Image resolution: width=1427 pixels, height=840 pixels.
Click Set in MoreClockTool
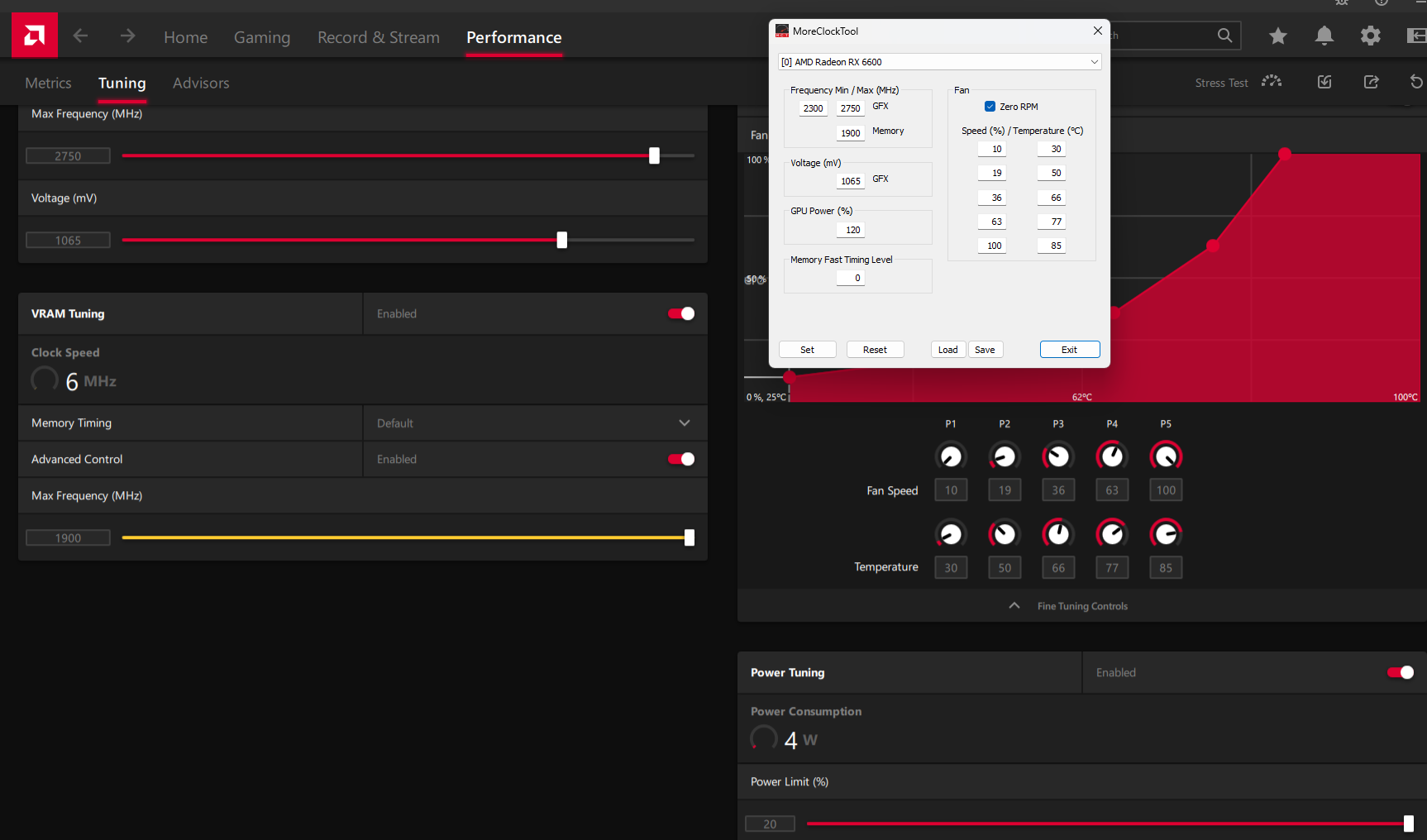click(x=808, y=350)
